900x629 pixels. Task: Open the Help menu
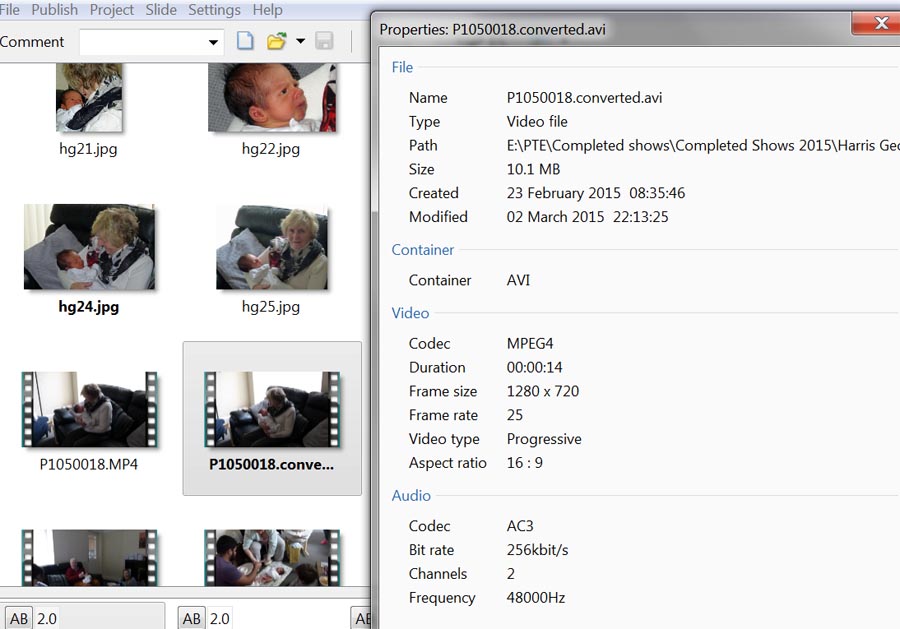(x=267, y=9)
